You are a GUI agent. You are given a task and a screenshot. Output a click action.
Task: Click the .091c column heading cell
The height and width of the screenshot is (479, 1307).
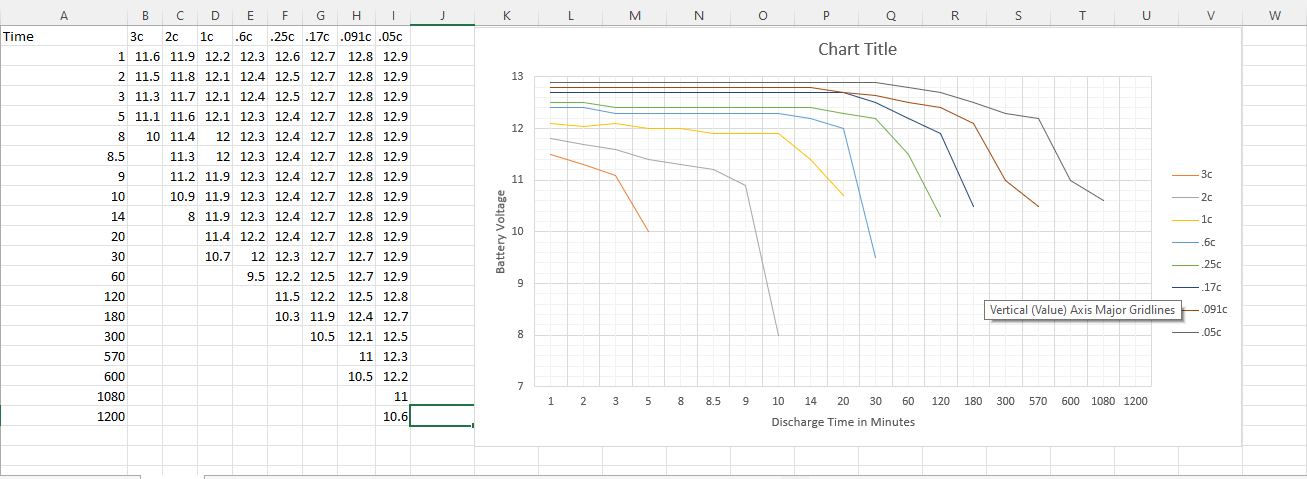(x=357, y=36)
